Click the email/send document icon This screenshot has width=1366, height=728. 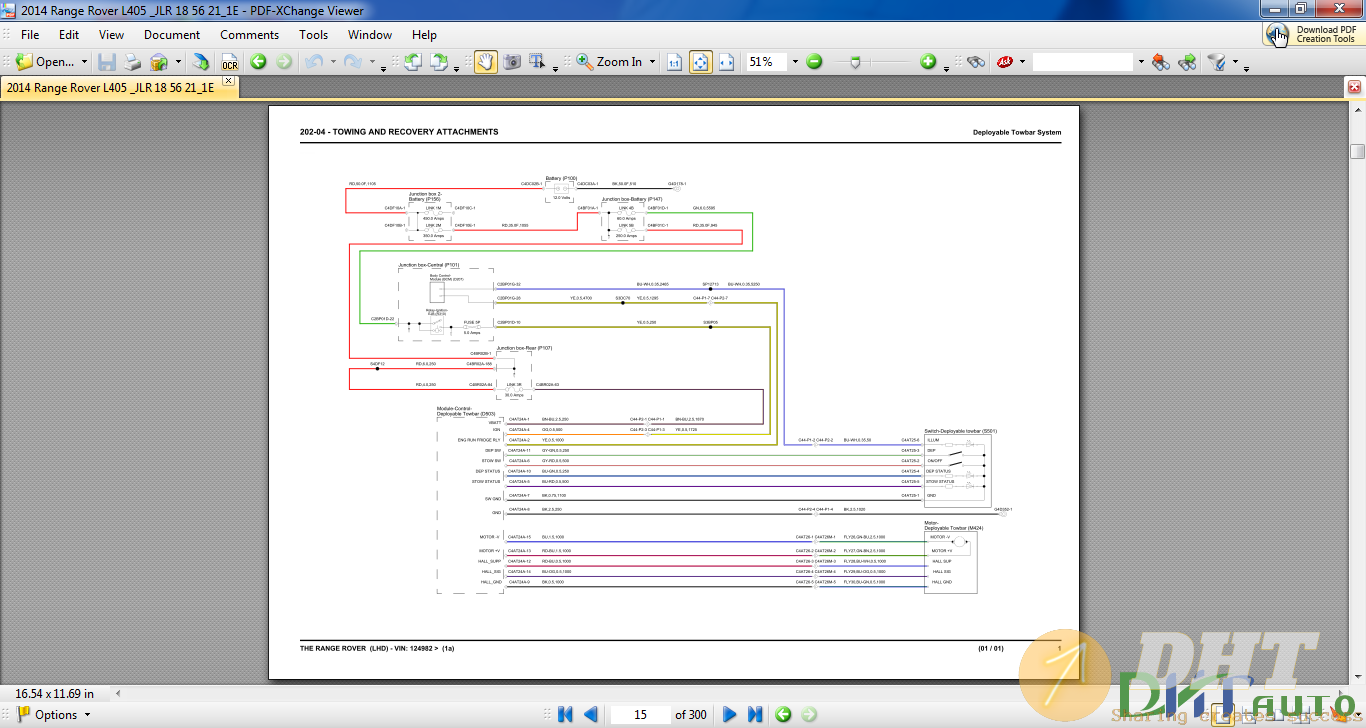pyautogui.click(x=159, y=62)
